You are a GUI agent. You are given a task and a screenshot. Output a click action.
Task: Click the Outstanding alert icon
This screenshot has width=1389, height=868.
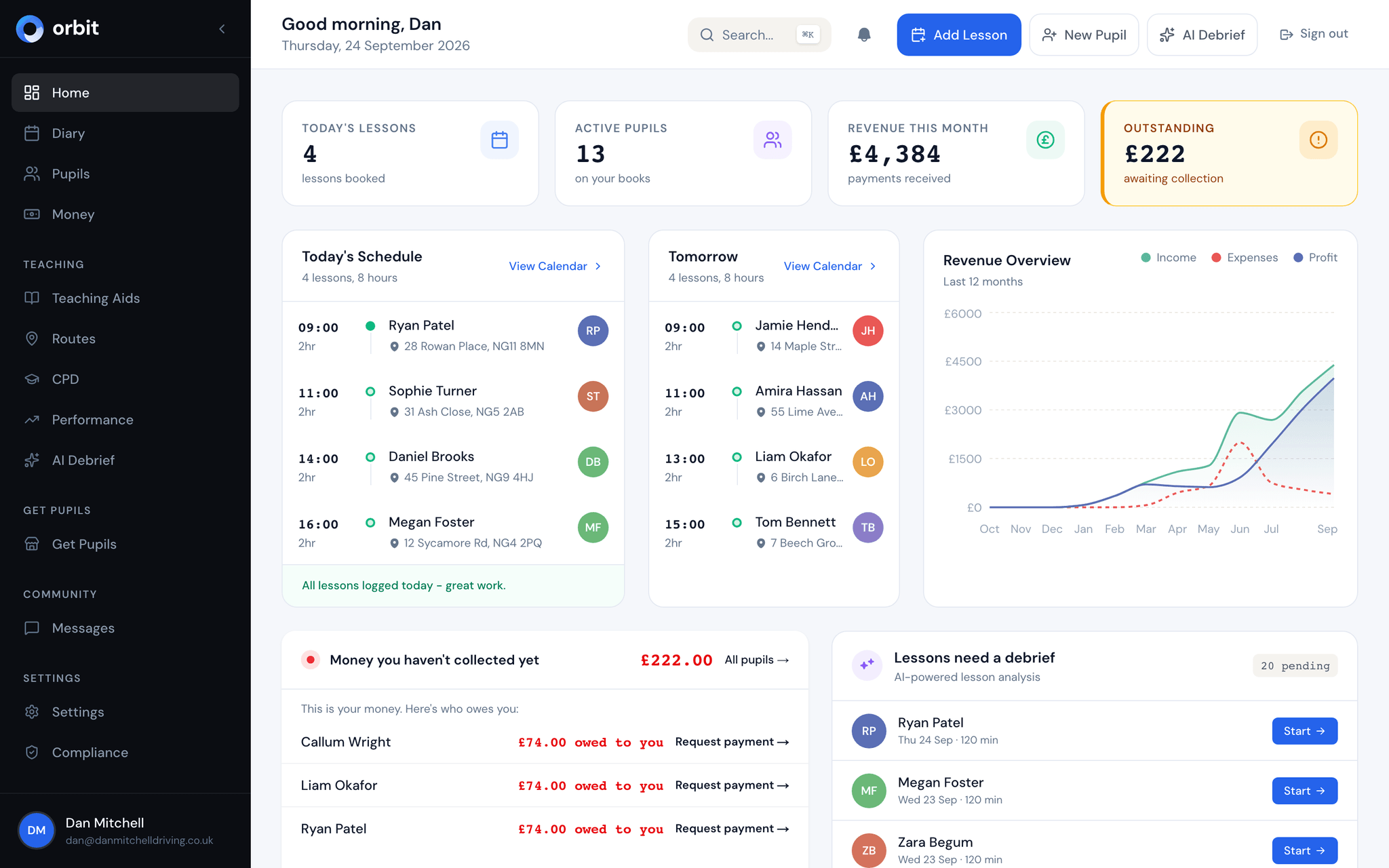(x=1318, y=140)
